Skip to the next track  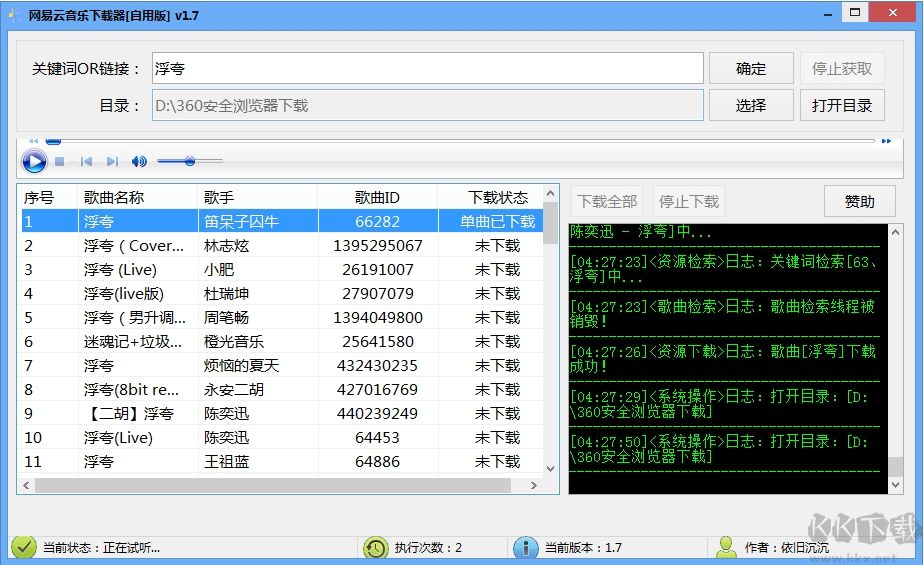pos(112,161)
